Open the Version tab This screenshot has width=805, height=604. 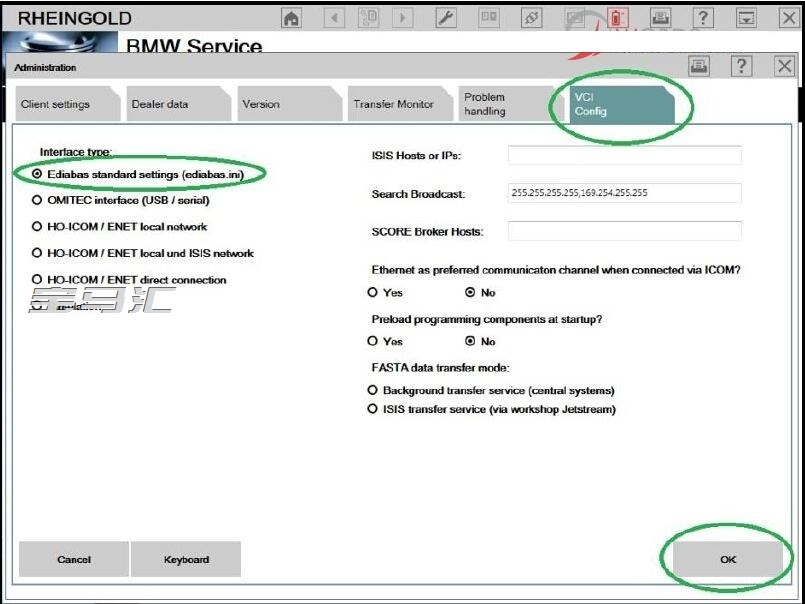289,104
